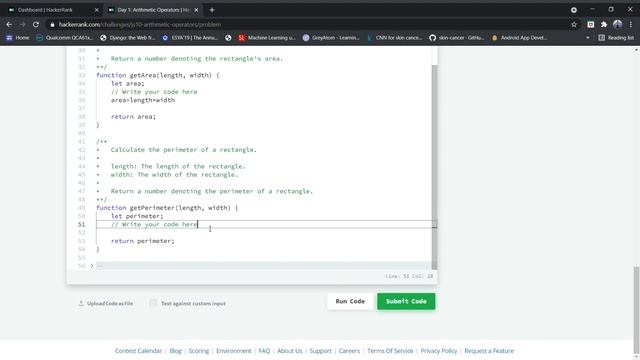Open the Reading list
The image size is (640, 360).
pos(616,38)
